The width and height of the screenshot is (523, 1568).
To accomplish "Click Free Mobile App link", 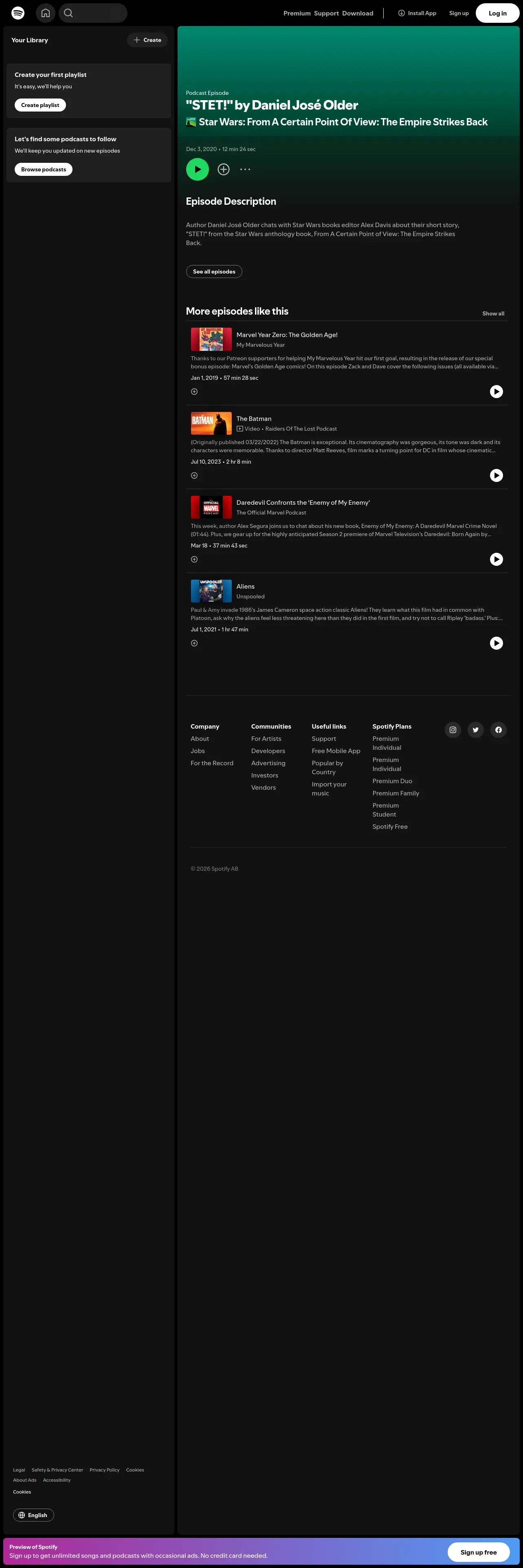I will point(336,751).
